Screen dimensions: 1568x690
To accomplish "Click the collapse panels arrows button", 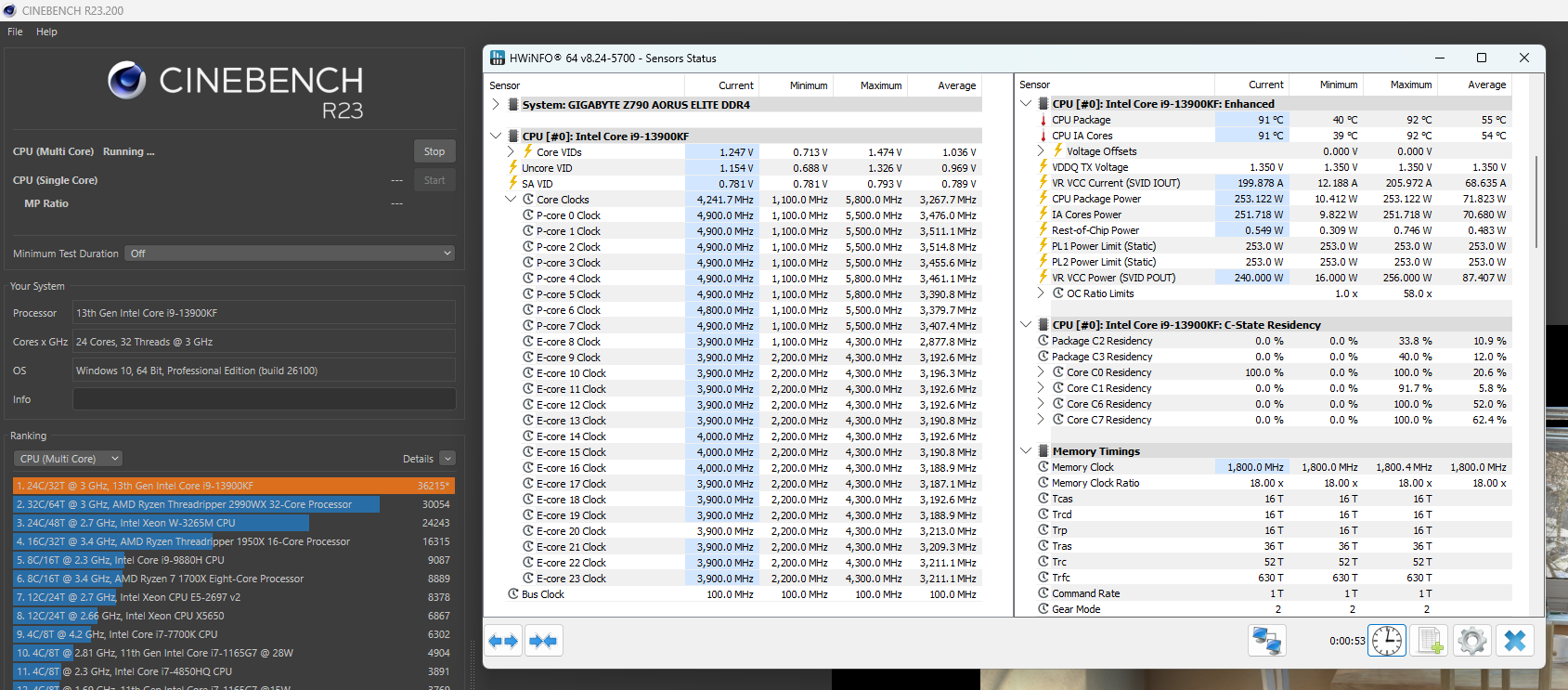I will pos(543,641).
